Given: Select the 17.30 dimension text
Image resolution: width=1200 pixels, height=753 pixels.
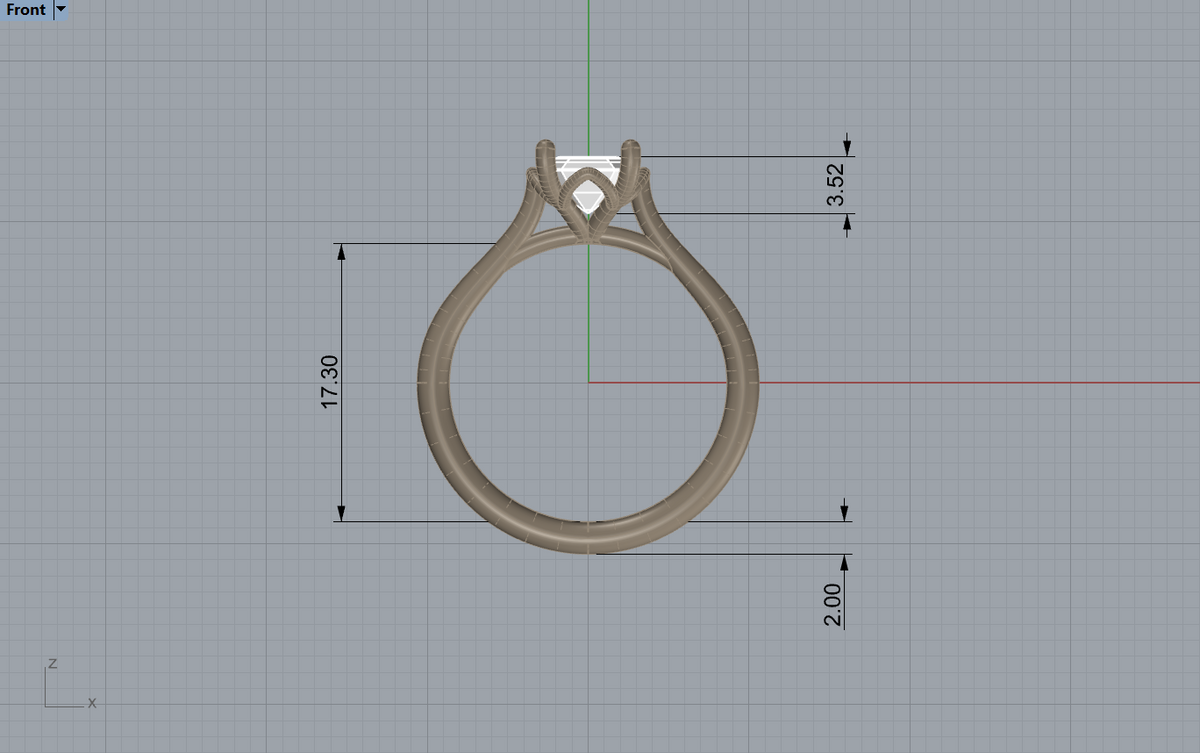Looking at the screenshot, I should coord(332,381).
